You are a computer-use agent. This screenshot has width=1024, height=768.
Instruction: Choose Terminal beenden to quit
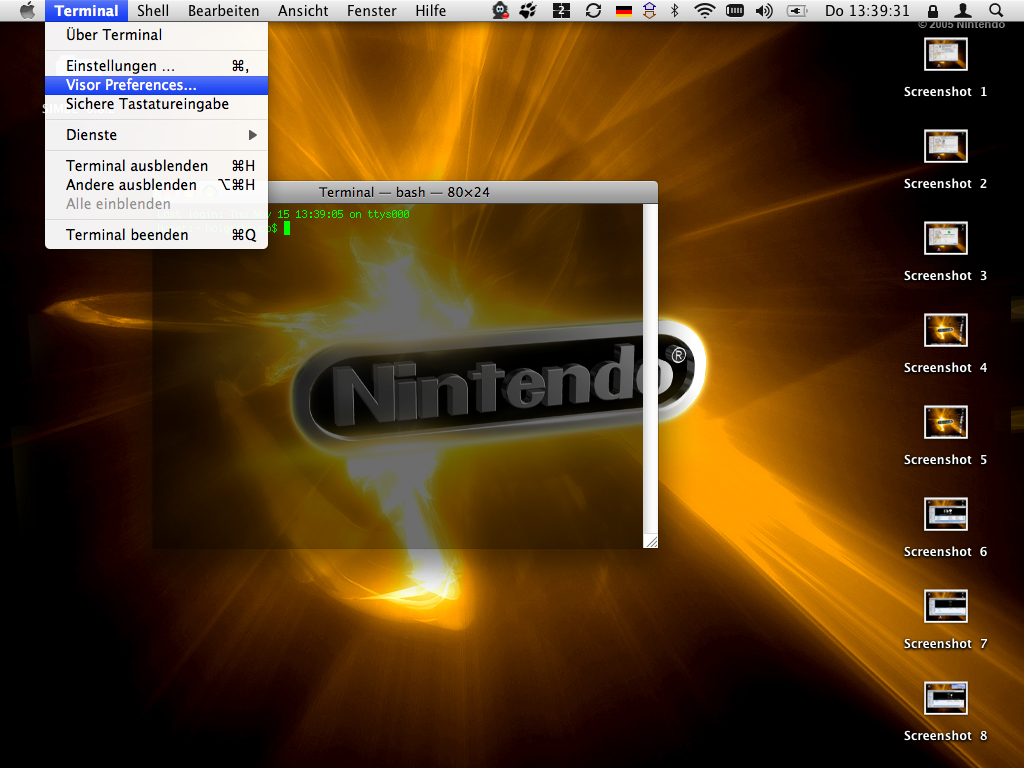(x=156, y=234)
